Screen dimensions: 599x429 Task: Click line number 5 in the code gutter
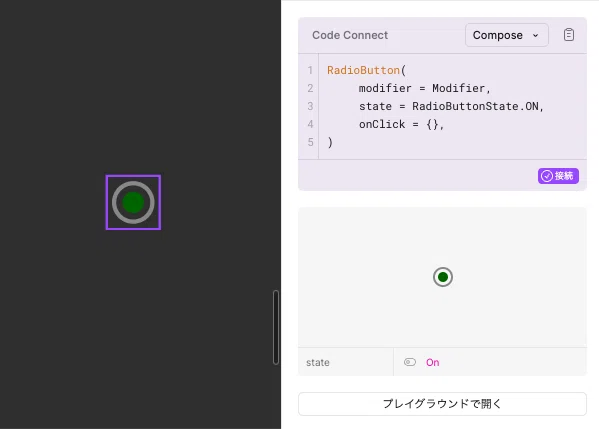(310, 142)
